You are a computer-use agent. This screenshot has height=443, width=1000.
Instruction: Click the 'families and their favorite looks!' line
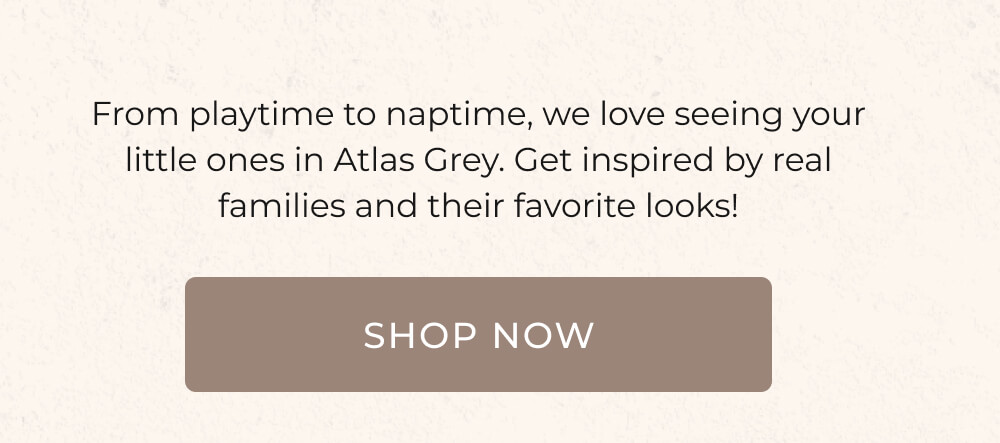[478, 206]
